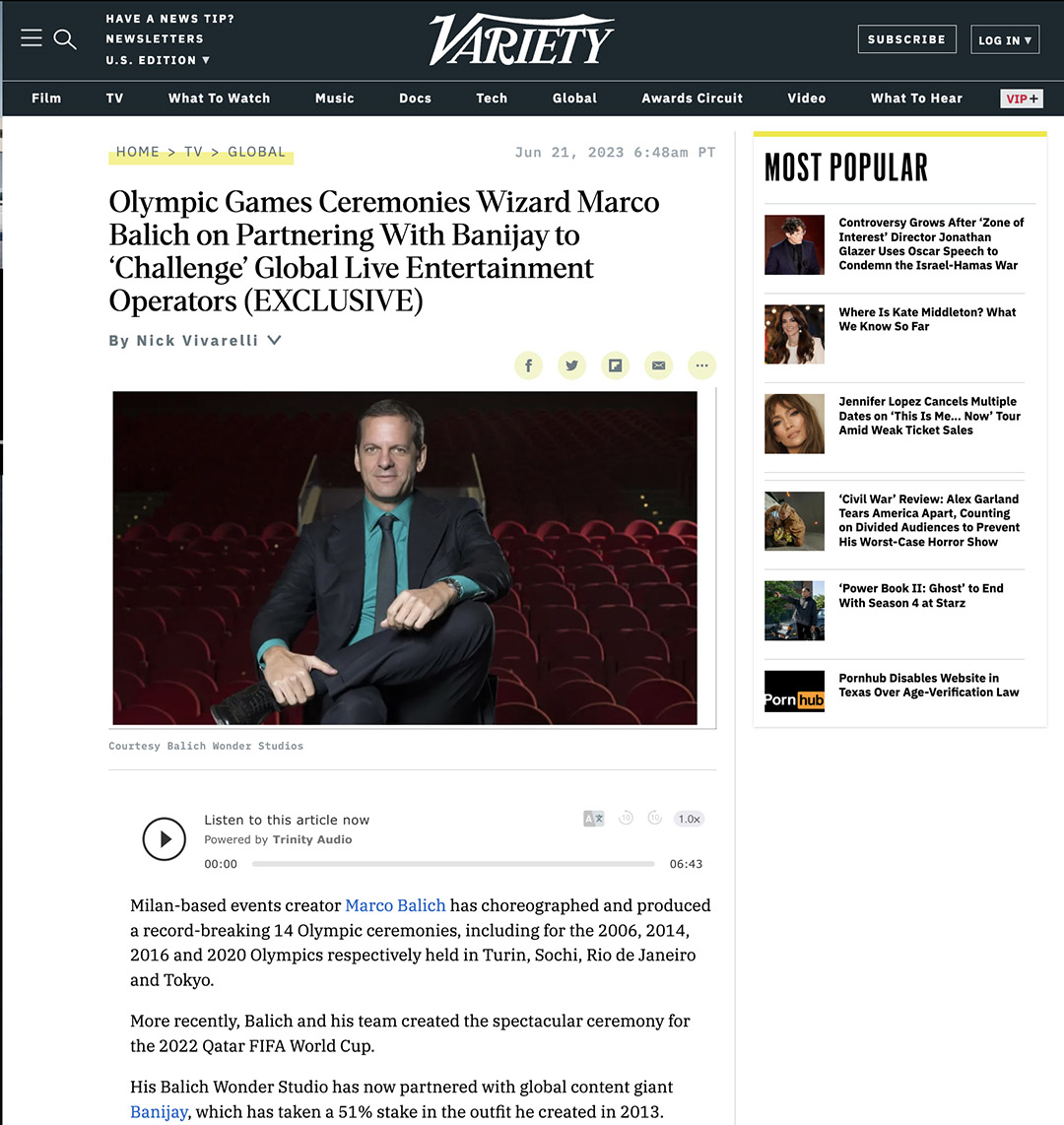Expand the U.S. Edition dropdown
1064x1125 pixels.
pyautogui.click(x=158, y=60)
